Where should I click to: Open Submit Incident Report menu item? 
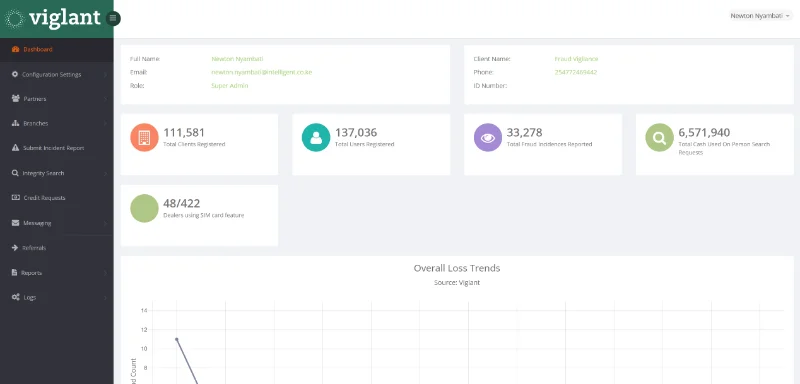[57, 148]
